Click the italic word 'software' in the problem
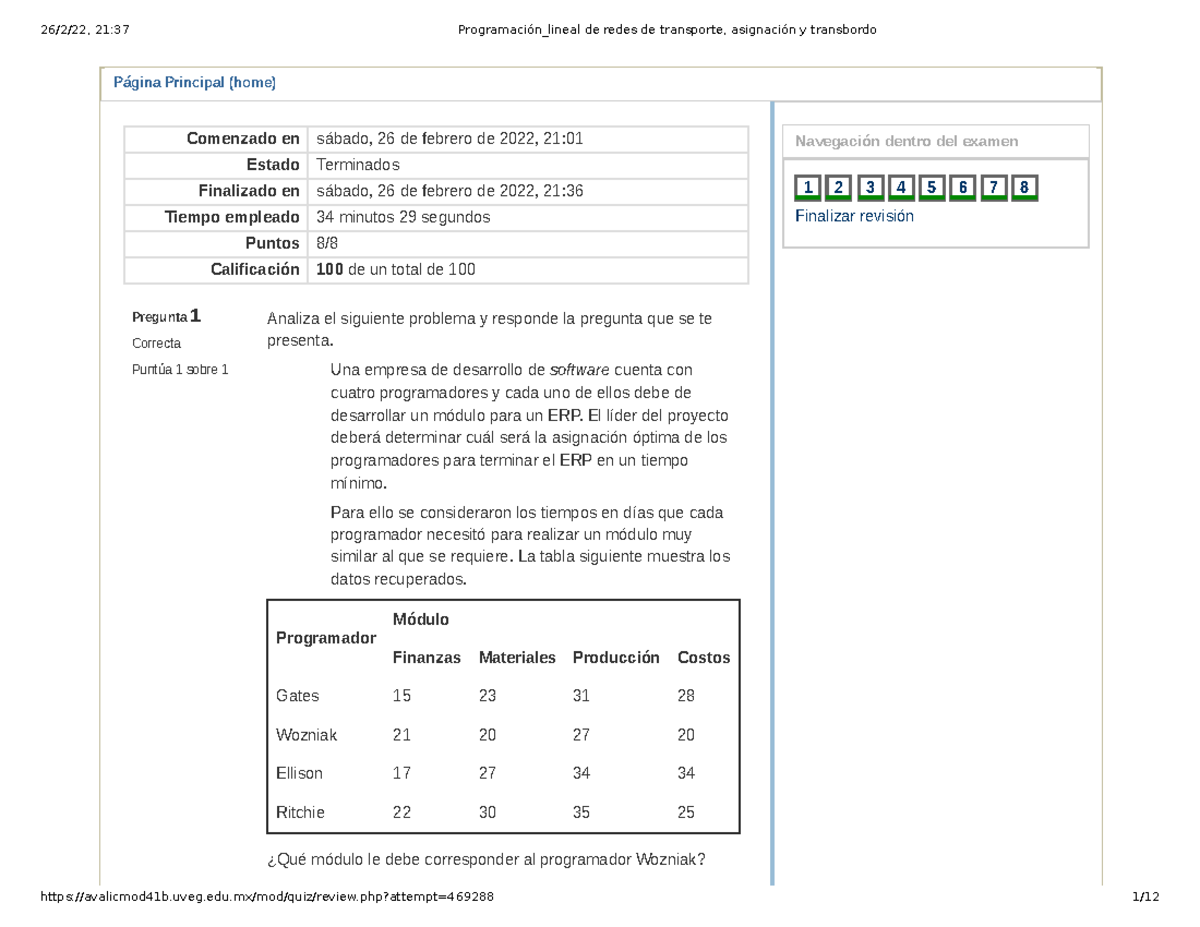 [580, 370]
